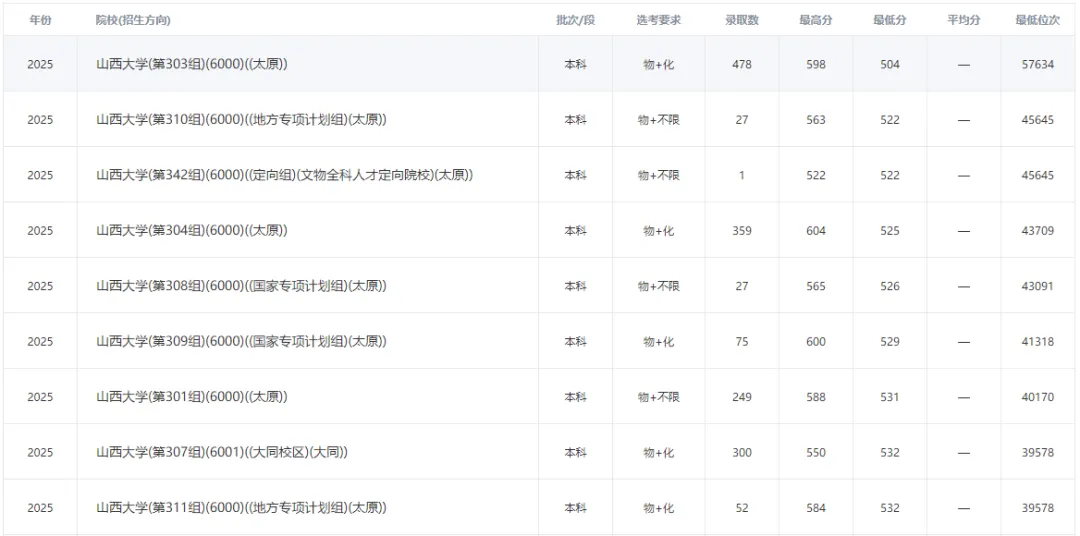Click the 录取数 column header
Viewport: 1080px width, 536px height.
742,21
